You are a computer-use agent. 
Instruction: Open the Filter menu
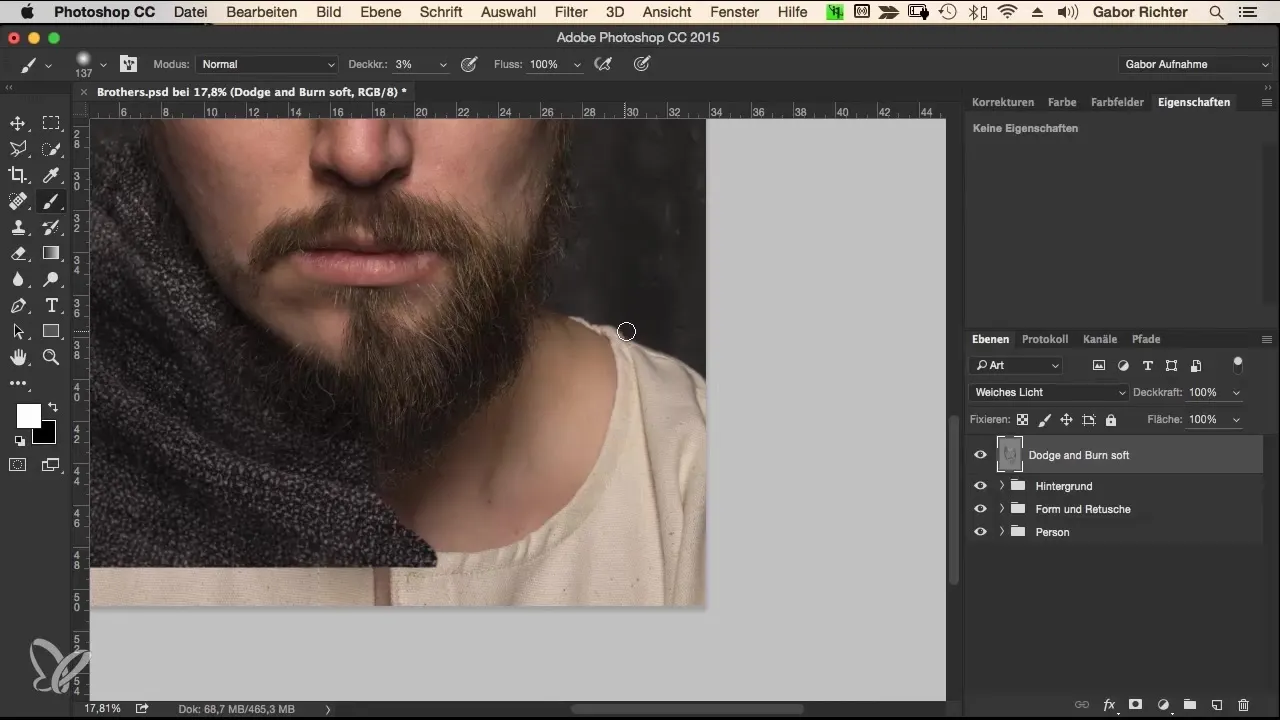(x=571, y=12)
